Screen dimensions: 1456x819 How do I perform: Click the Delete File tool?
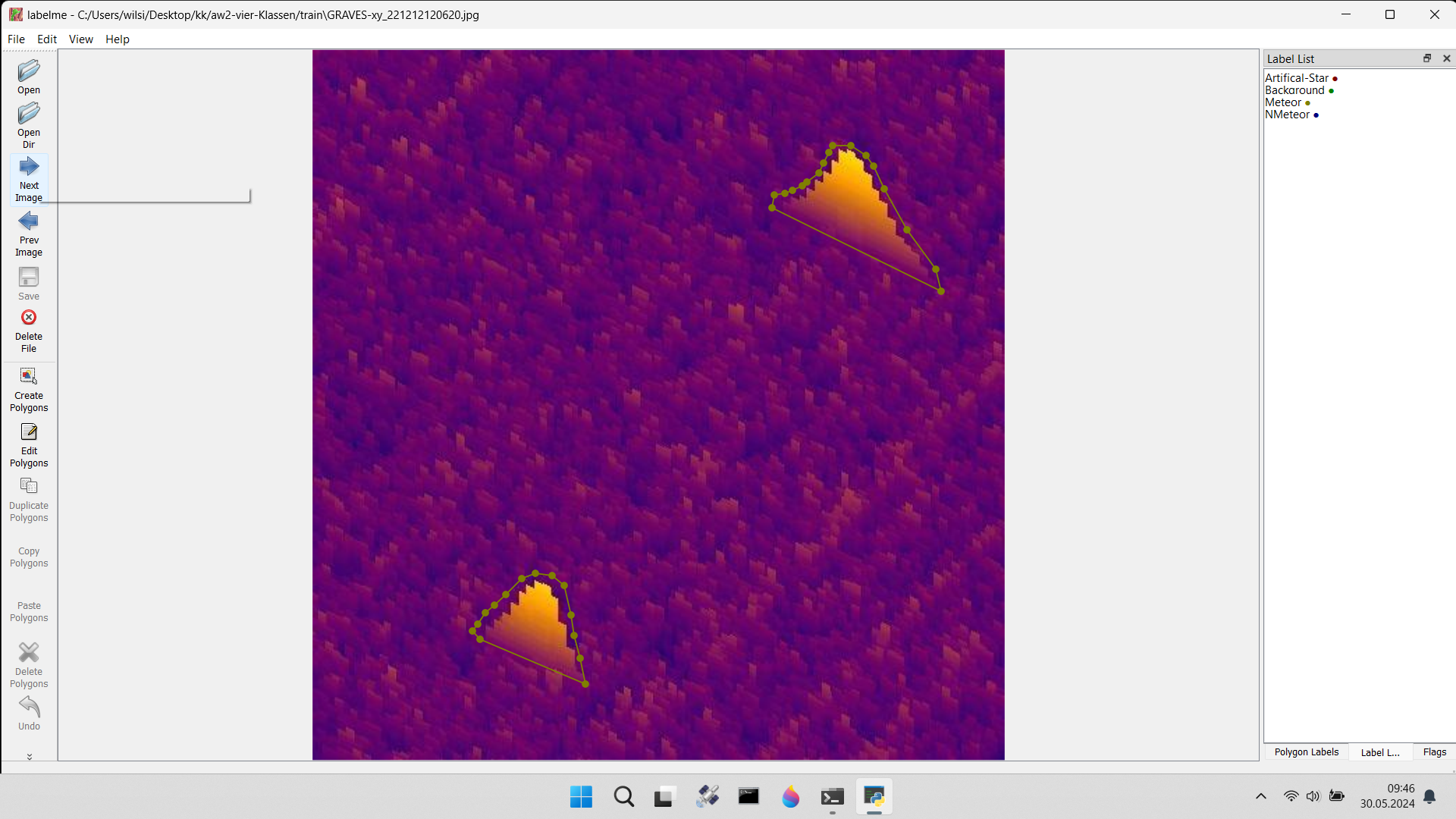tap(29, 331)
